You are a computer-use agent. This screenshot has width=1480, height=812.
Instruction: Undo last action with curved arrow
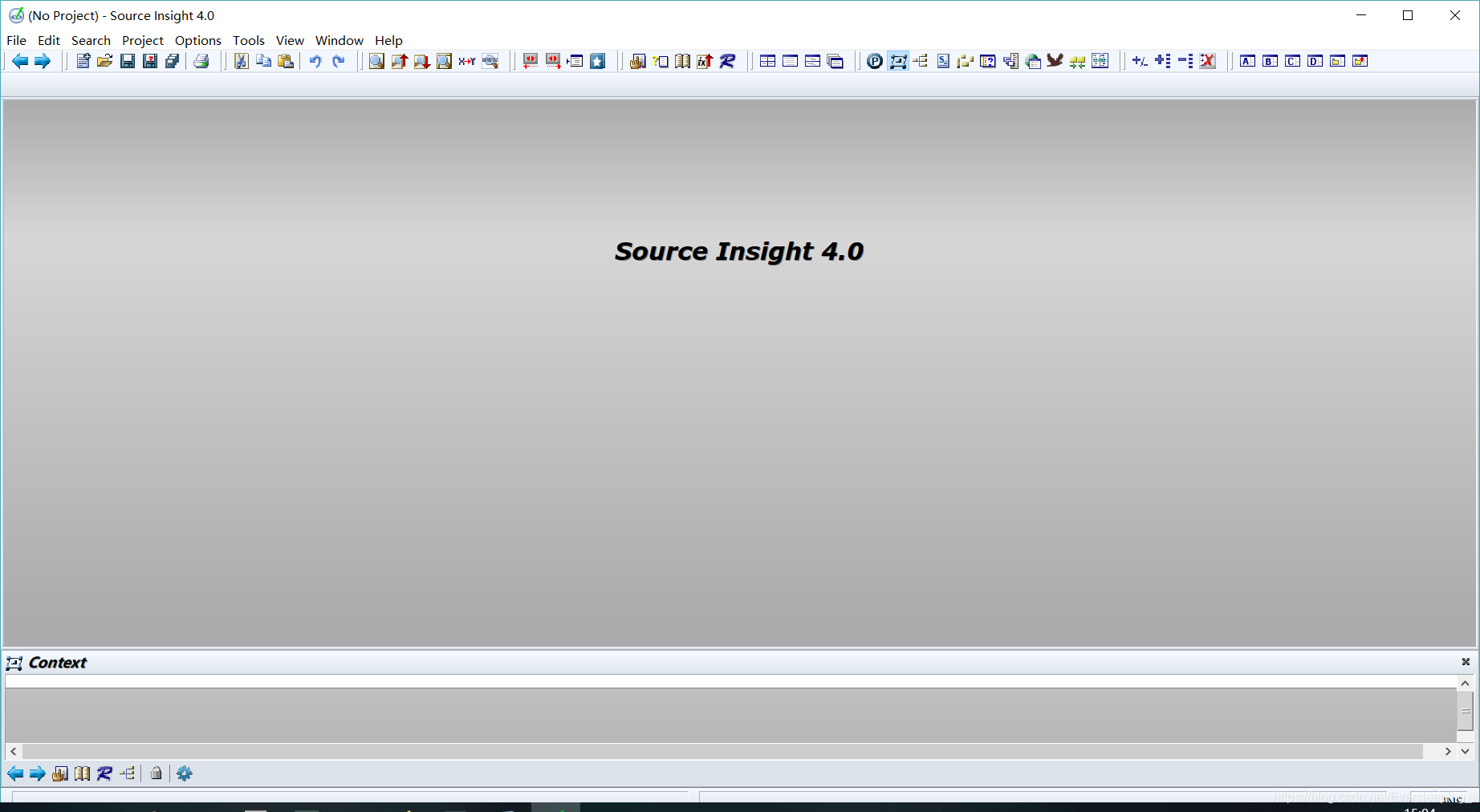[315, 61]
